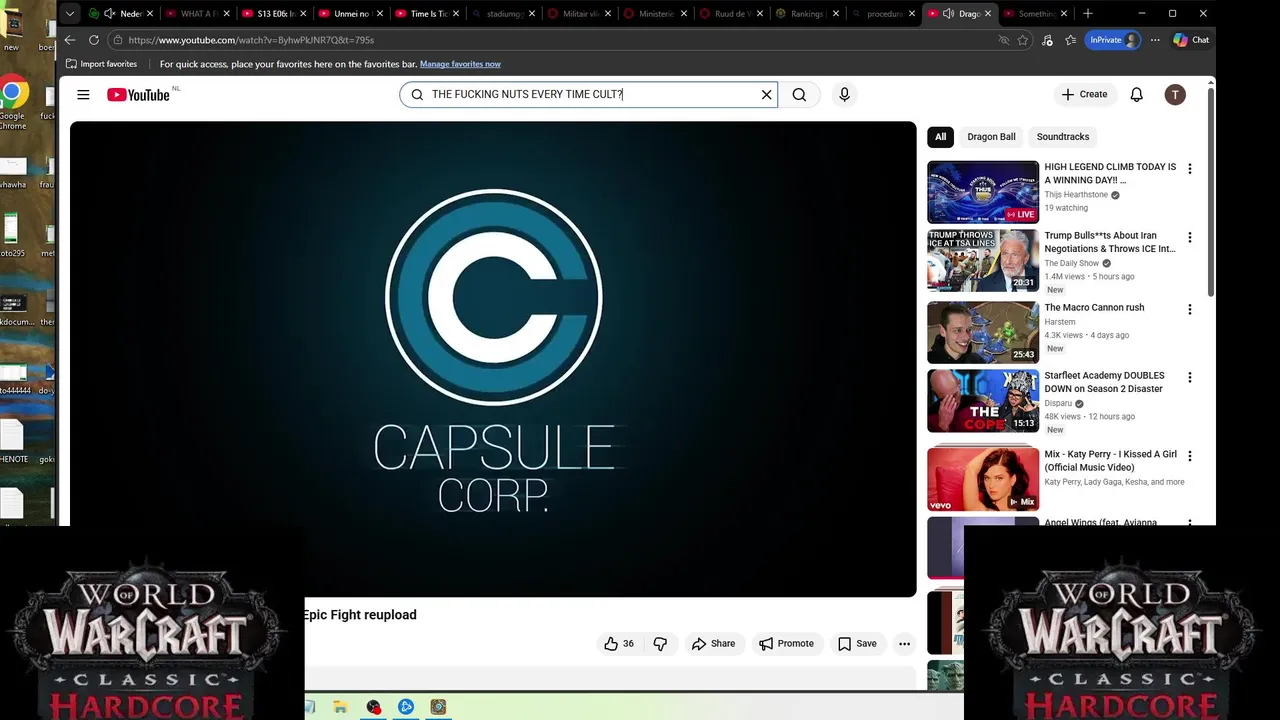Open options for Starfleet Academy DOUBLES DOWN video
1280x720 pixels.
click(x=1189, y=378)
